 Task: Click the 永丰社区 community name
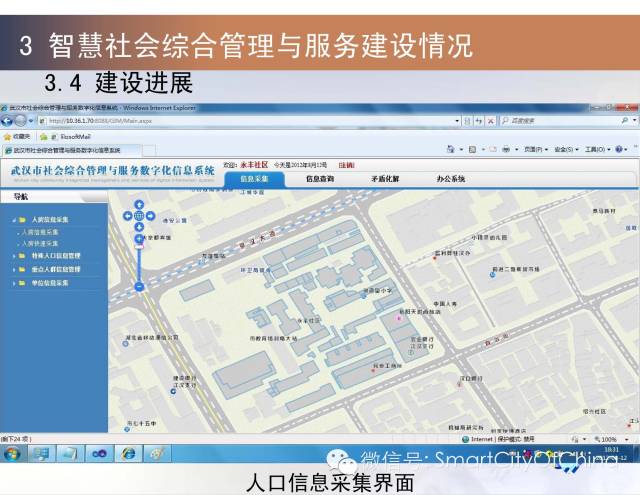coord(254,165)
